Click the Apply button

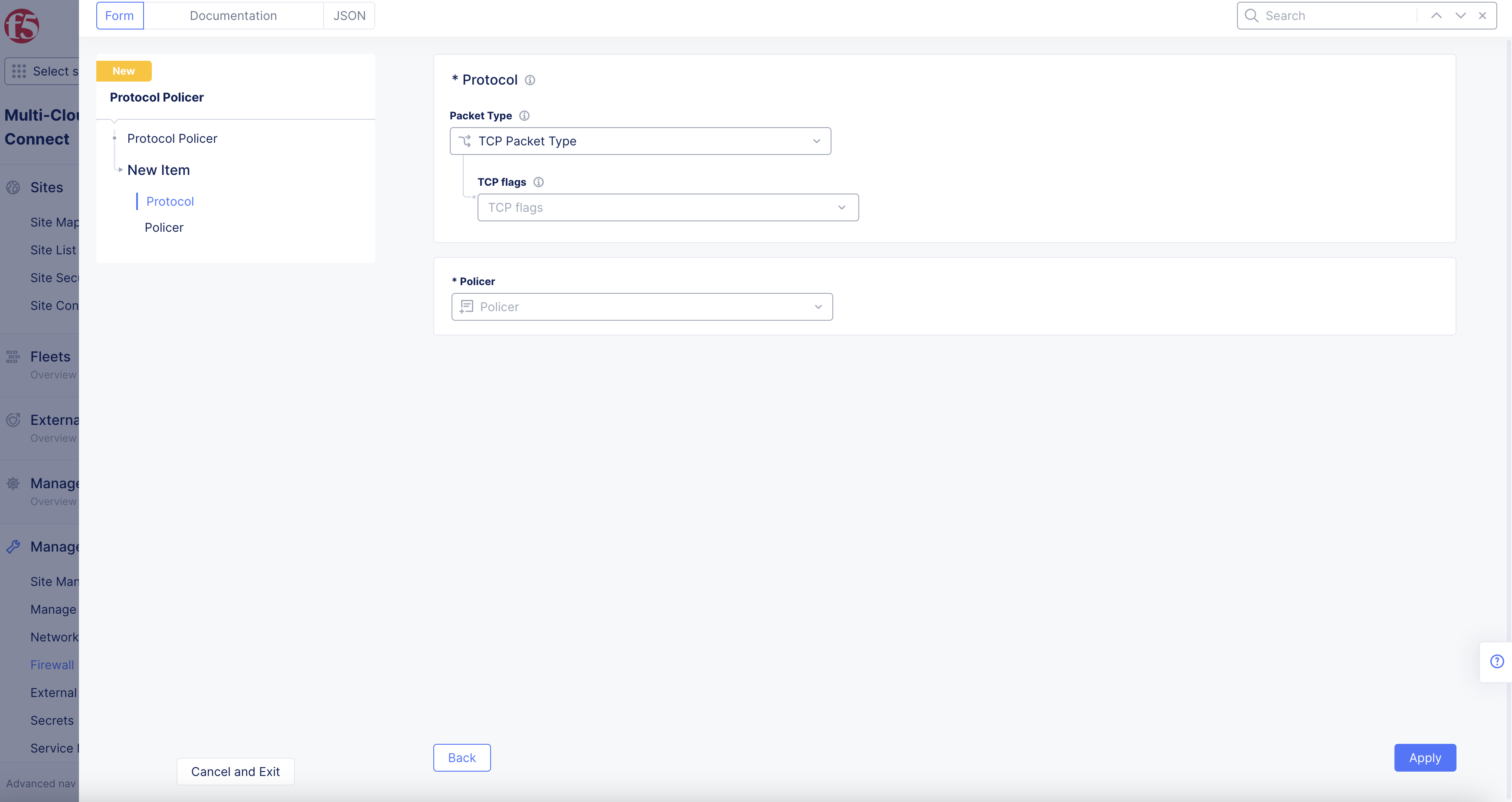click(1424, 757)
